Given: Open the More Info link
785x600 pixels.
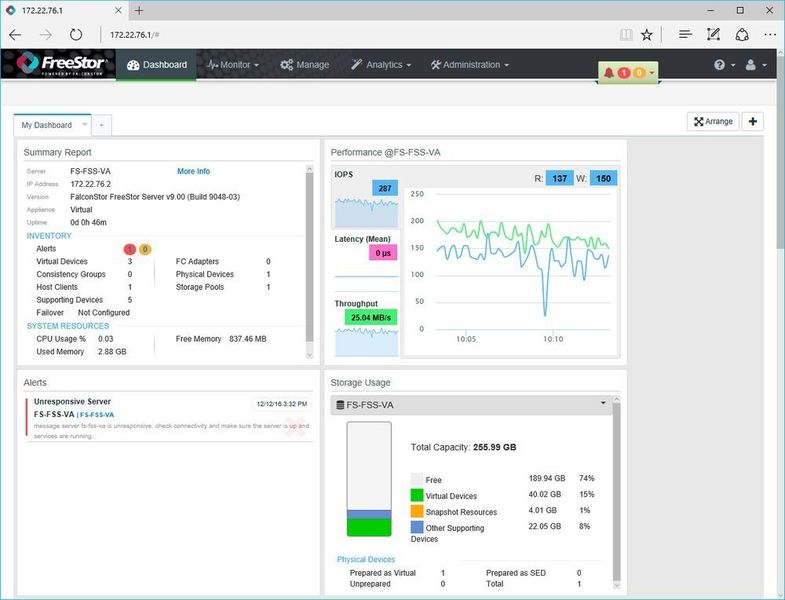Looking at the screenshot, I should click(x=193, y=171).
